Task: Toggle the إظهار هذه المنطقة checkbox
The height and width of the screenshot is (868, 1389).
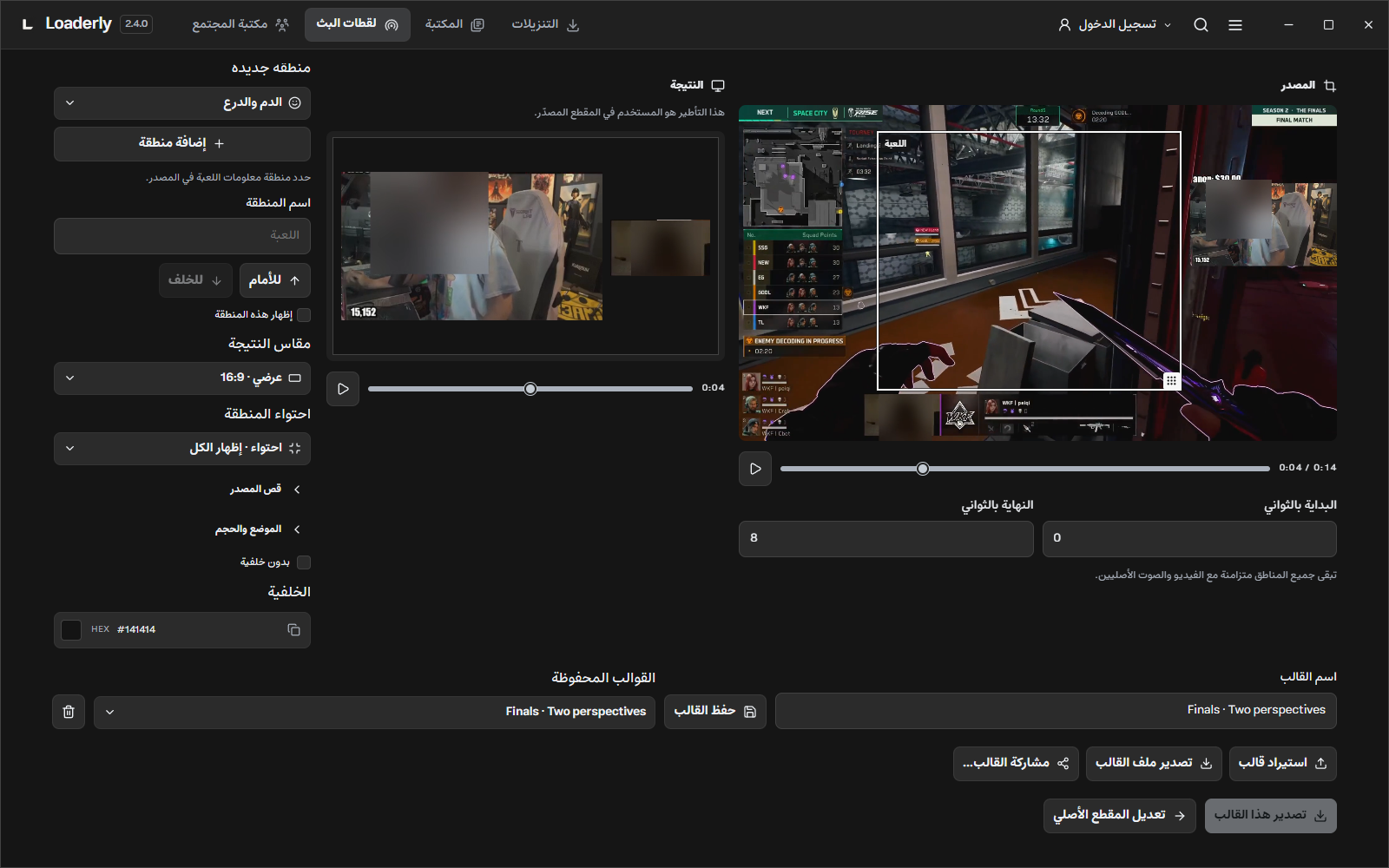Action: click(x=304, y=315)
